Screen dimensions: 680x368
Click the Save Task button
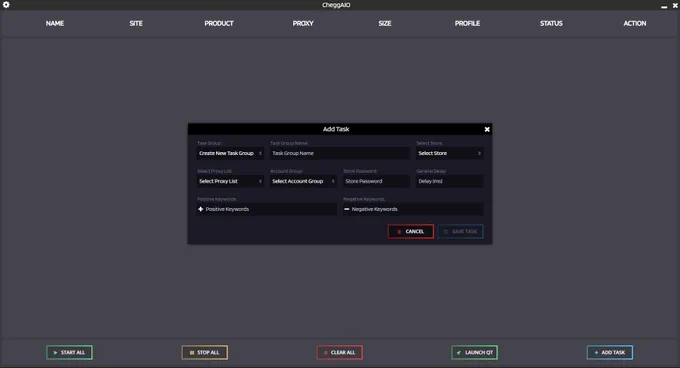[x=460, y=231]
